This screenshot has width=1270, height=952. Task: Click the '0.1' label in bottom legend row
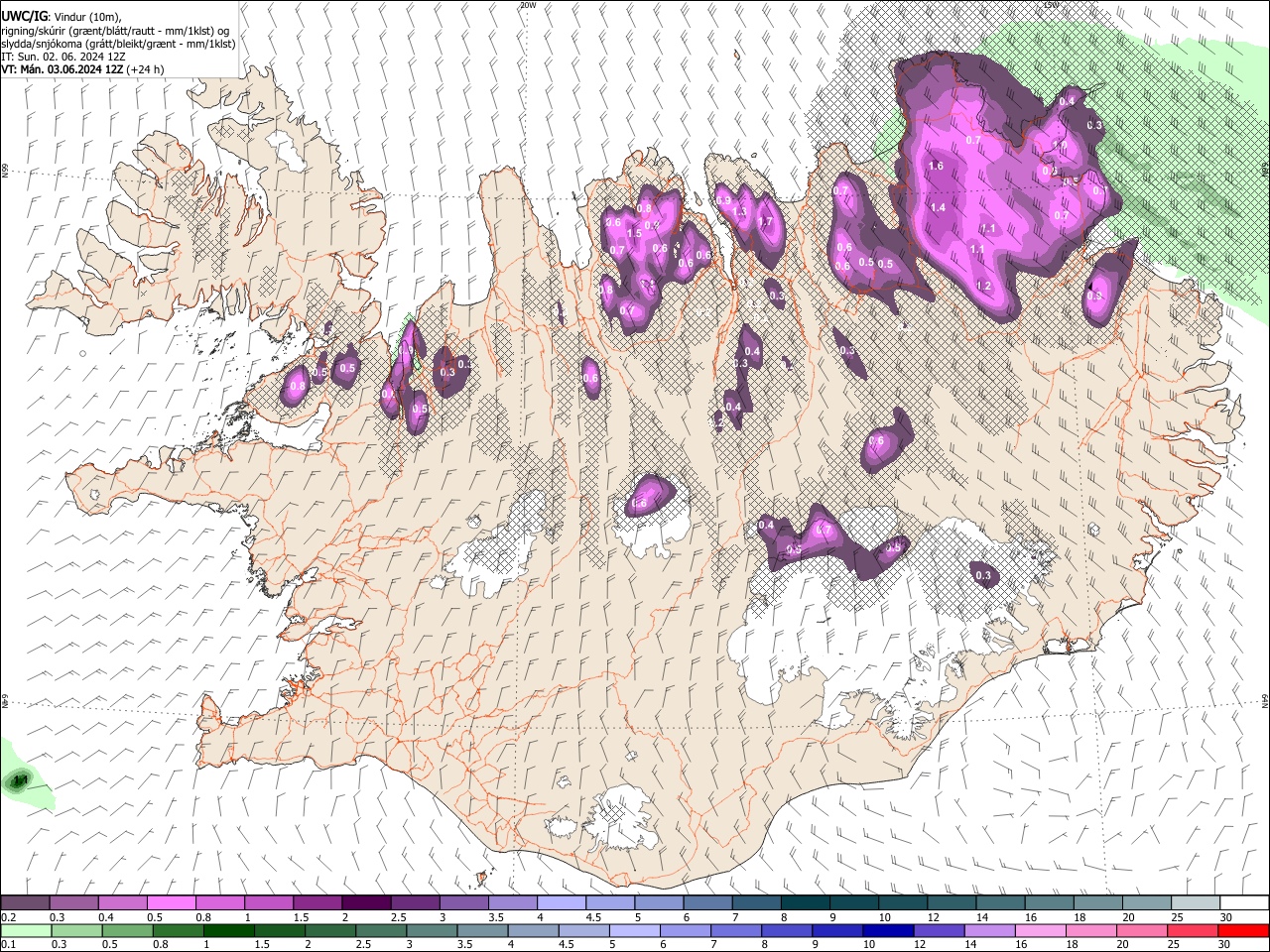pos(8,944)
